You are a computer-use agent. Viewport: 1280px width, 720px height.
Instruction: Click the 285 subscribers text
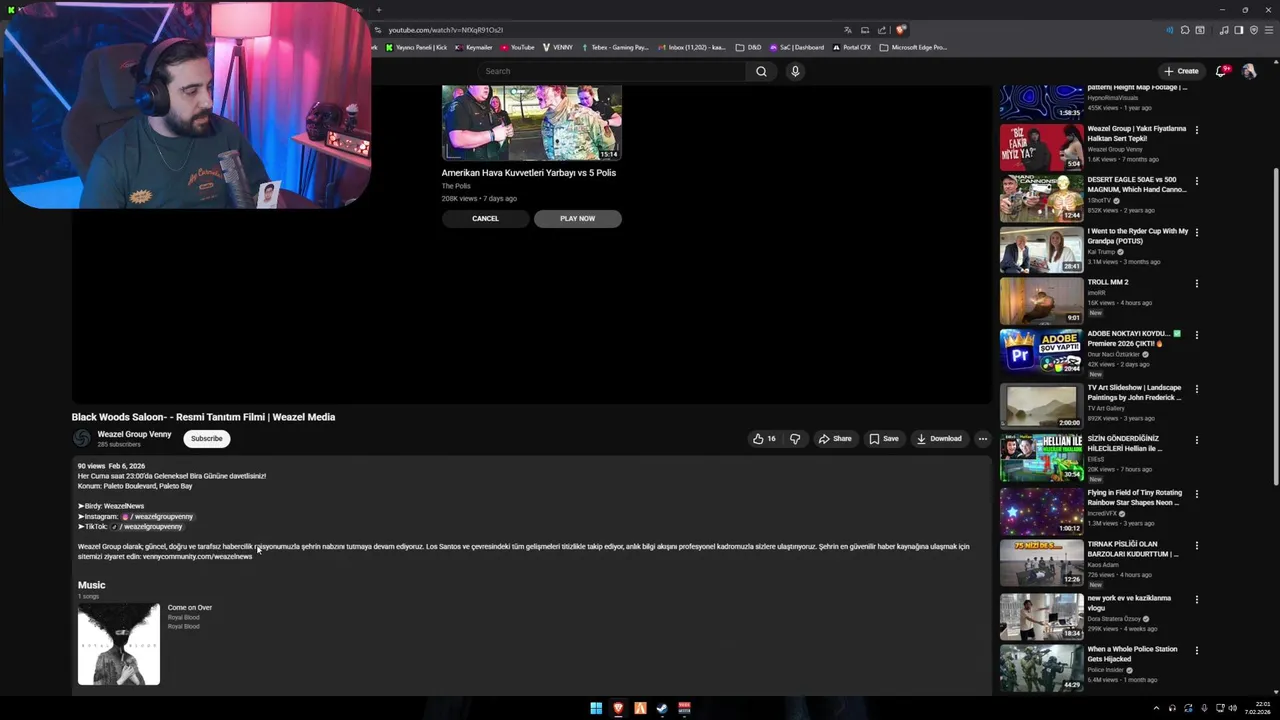coord(119,444)
